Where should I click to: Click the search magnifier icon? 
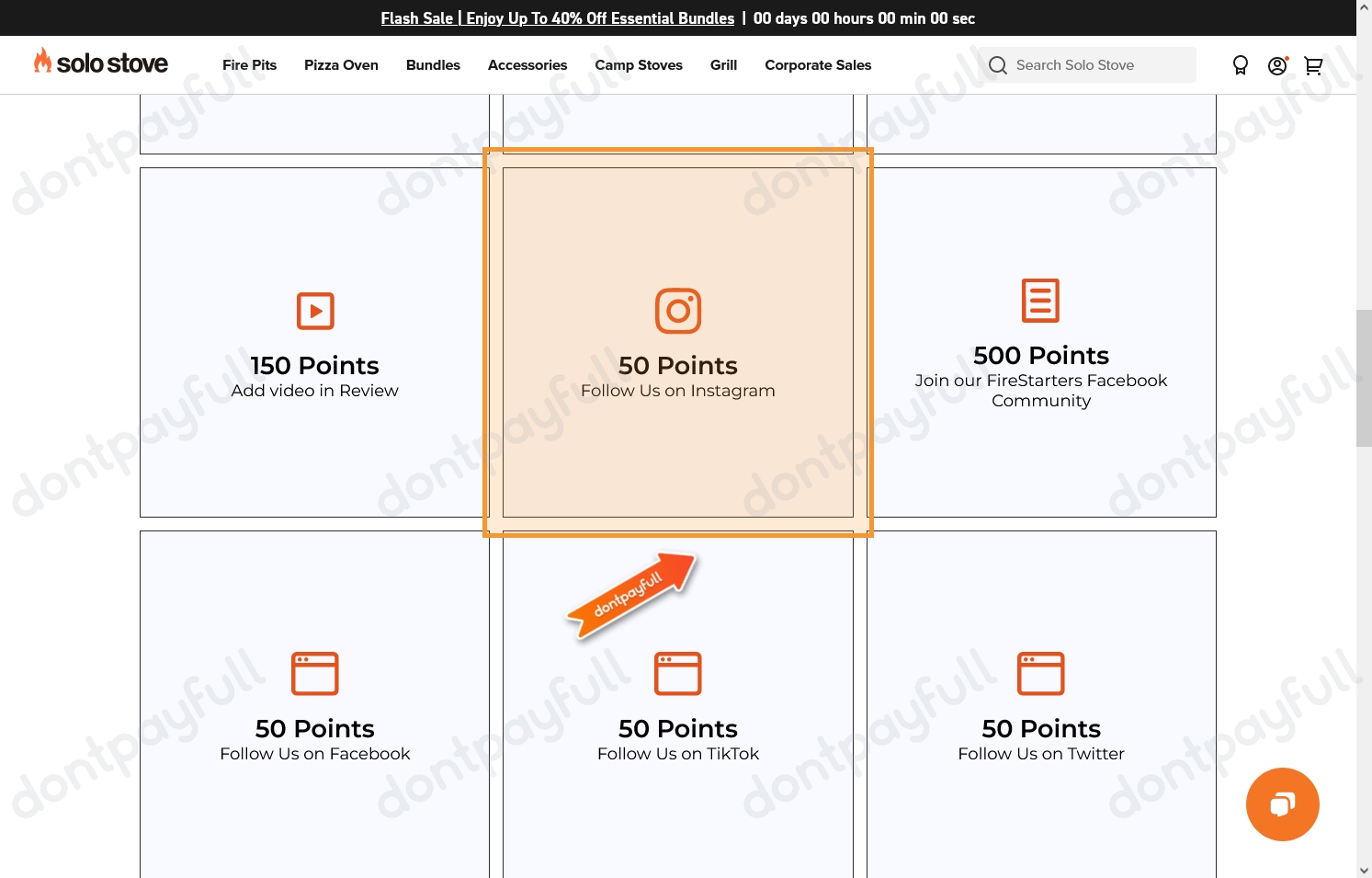click(997, 65)
